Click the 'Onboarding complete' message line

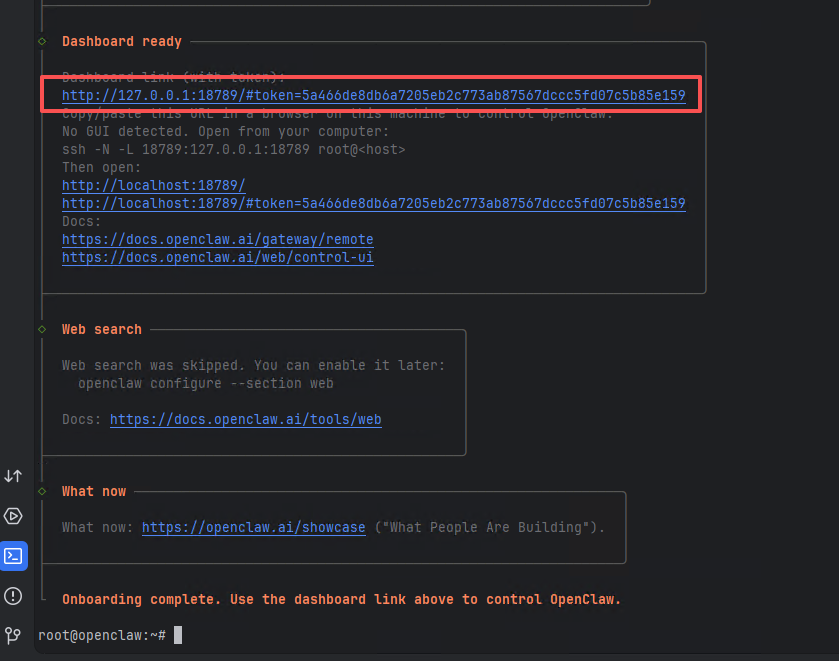[341, 600]
